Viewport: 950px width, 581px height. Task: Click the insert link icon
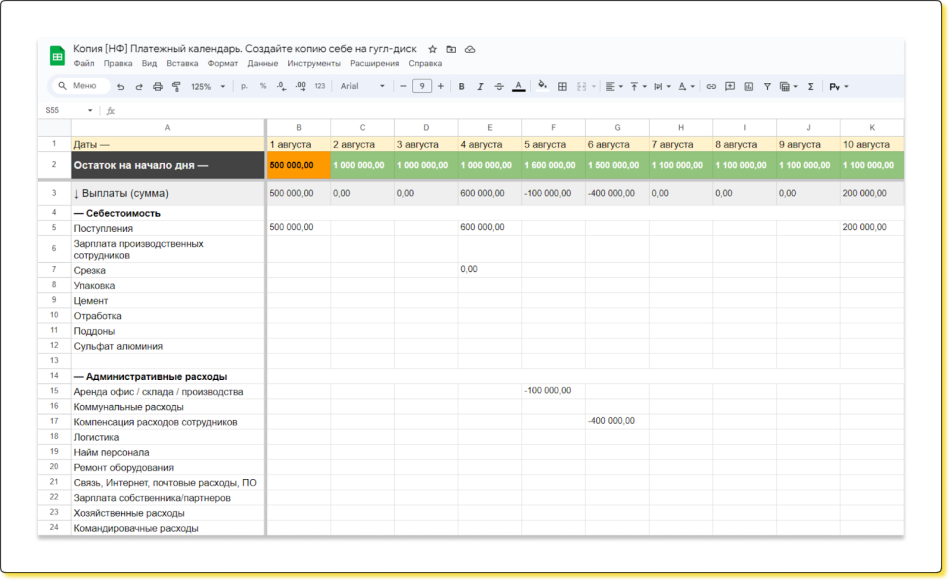[711, 87]
